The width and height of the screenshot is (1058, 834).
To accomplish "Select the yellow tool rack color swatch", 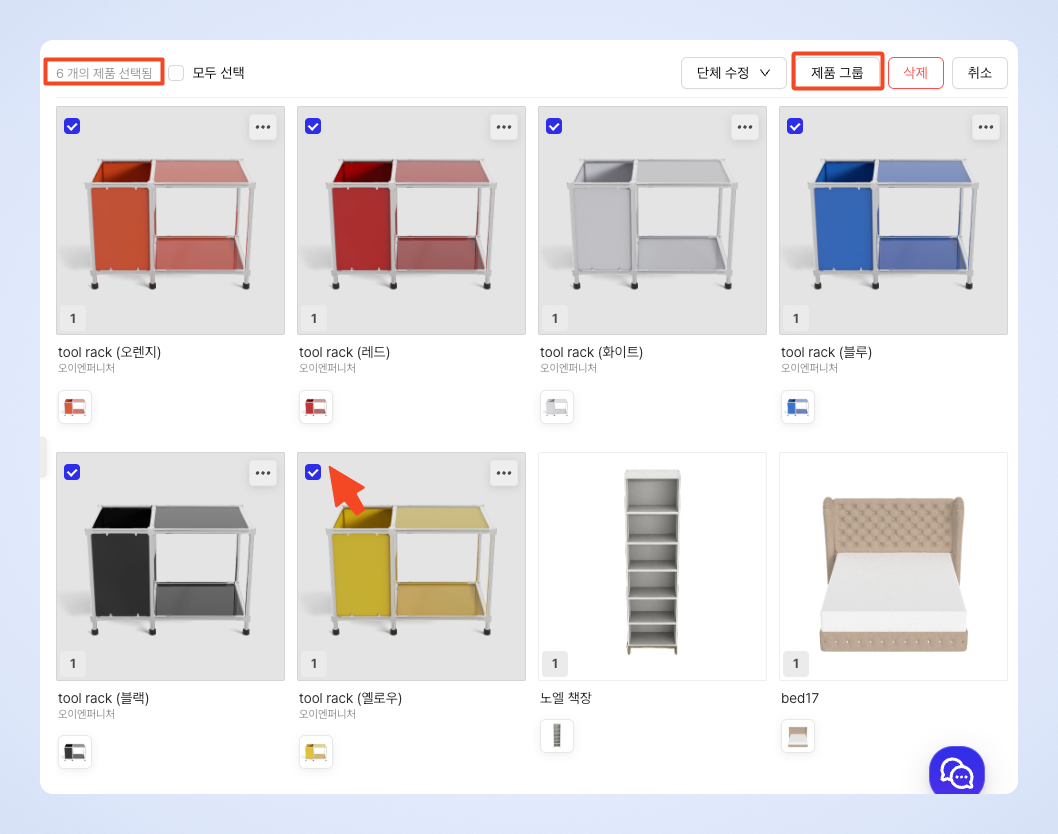I will 316,752.
